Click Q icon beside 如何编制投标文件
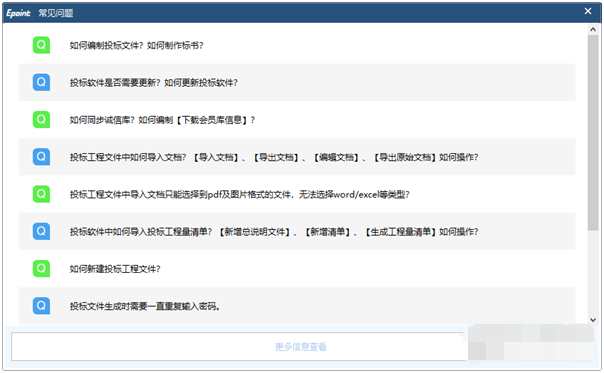 (x=41, y=45)
